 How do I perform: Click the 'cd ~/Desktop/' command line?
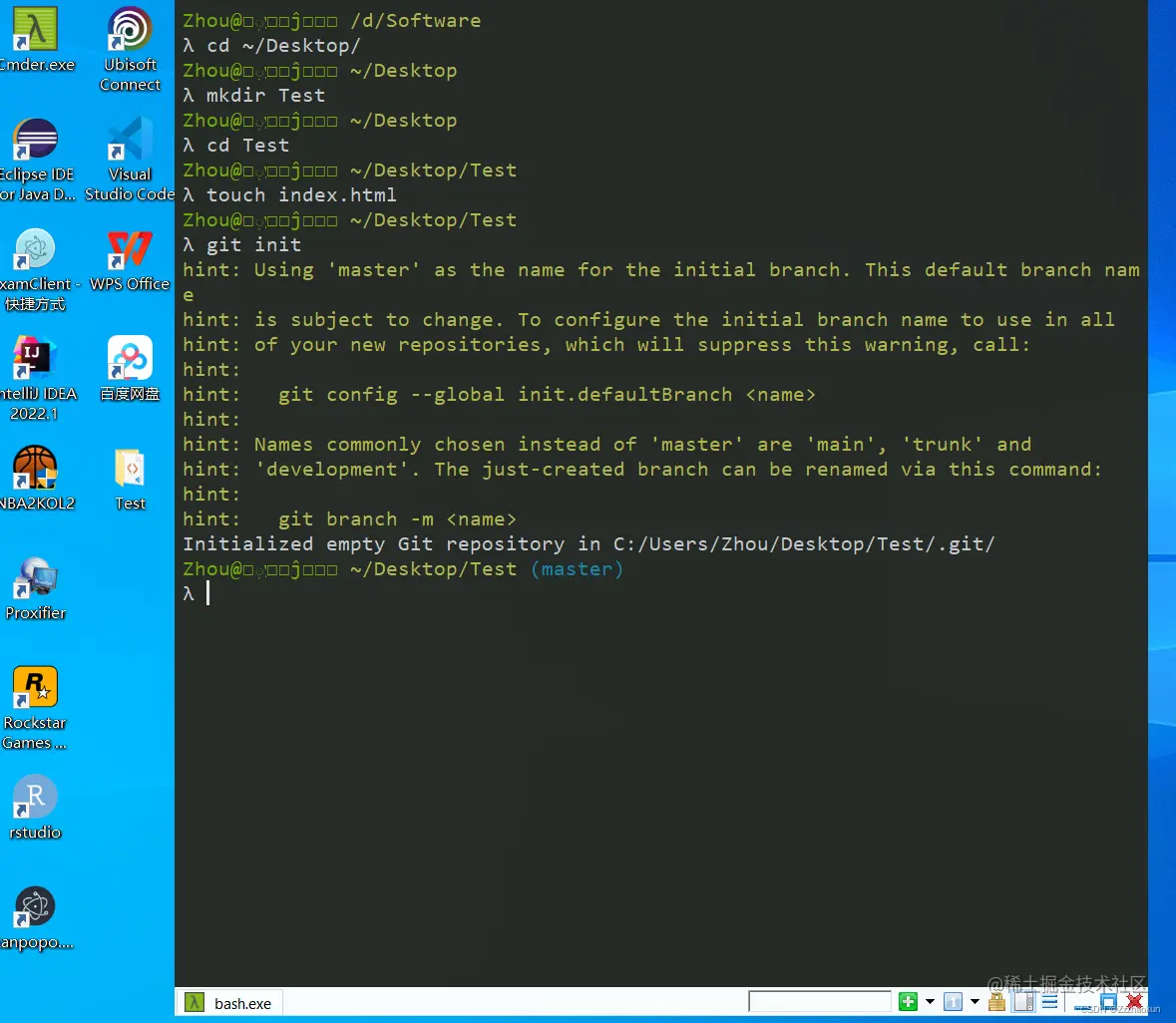point(271,46)
